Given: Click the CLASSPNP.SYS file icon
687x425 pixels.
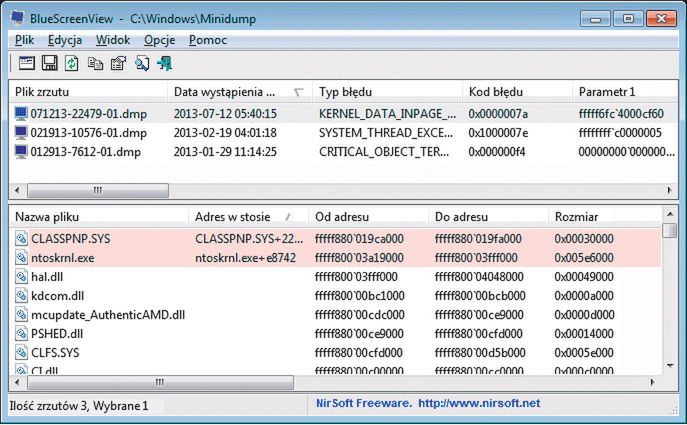Looking at the screenshot, I should [x=21, y=238].
